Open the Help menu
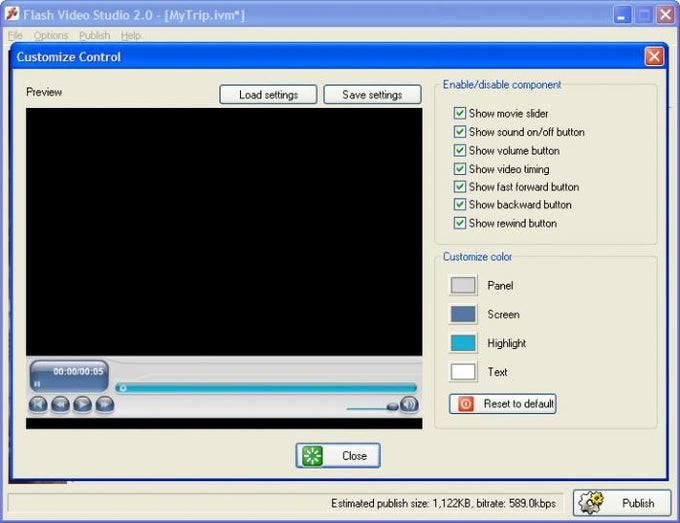The height and width of the screenshot is (523, 680). (131, 36)
